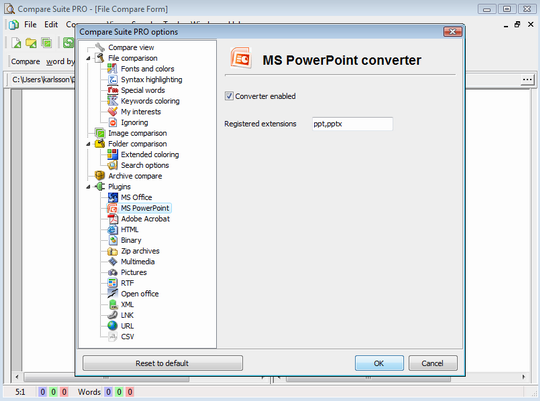540x401 pixels.
Task: Click the Plugins plug icon
Action: pos(100,186)
